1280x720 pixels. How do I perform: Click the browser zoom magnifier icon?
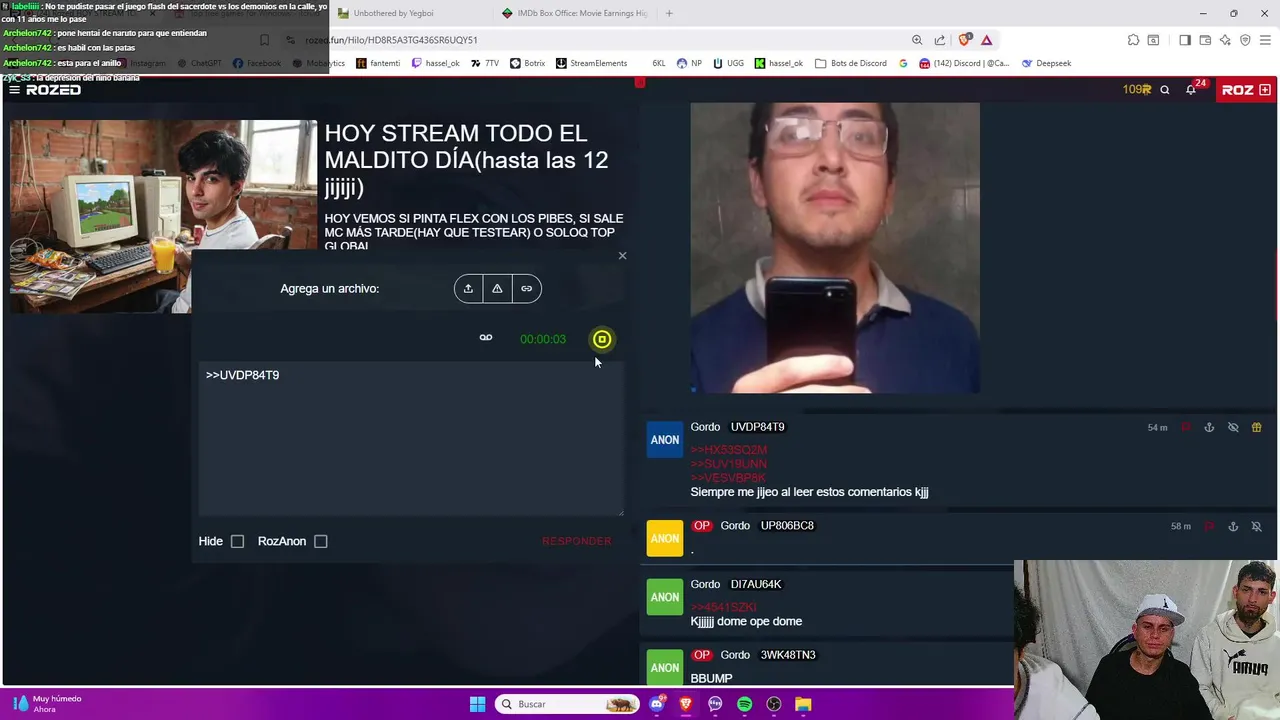click(x=917, y=40)
